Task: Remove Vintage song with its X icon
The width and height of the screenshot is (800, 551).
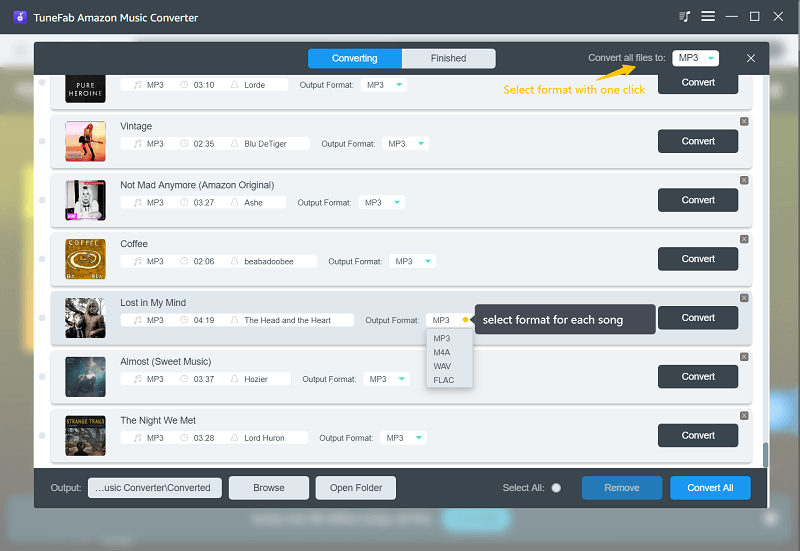Action: (744, 121)
